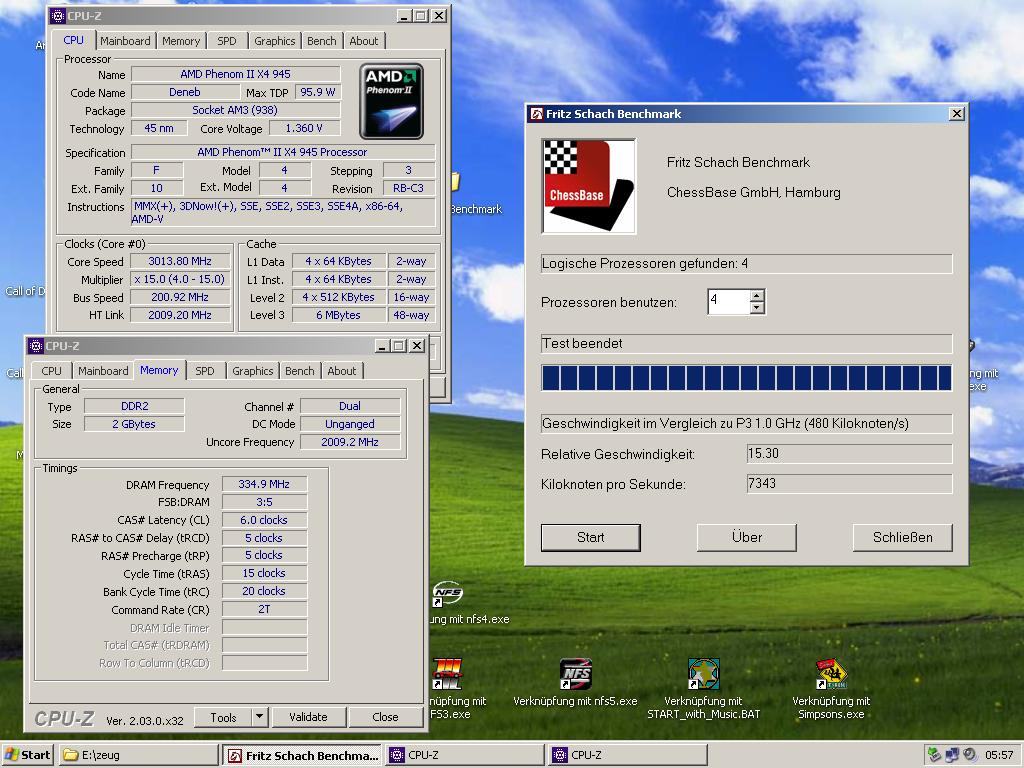Click the Package value Socket AM3 (938)
This screenshot has height=768, width=1024.
coord(235,110)
